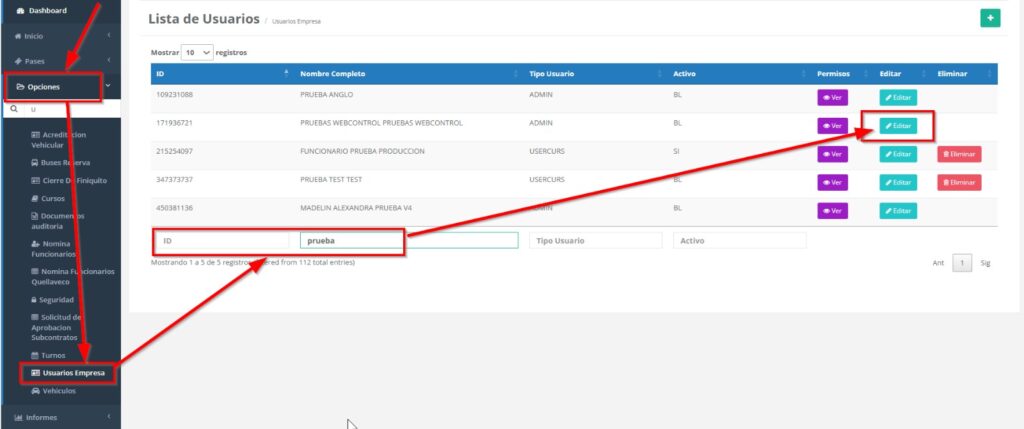The image size is (1024, 429).
Task: Collapse the Opciones sidebar menu
Action: (x=58, y=87)
